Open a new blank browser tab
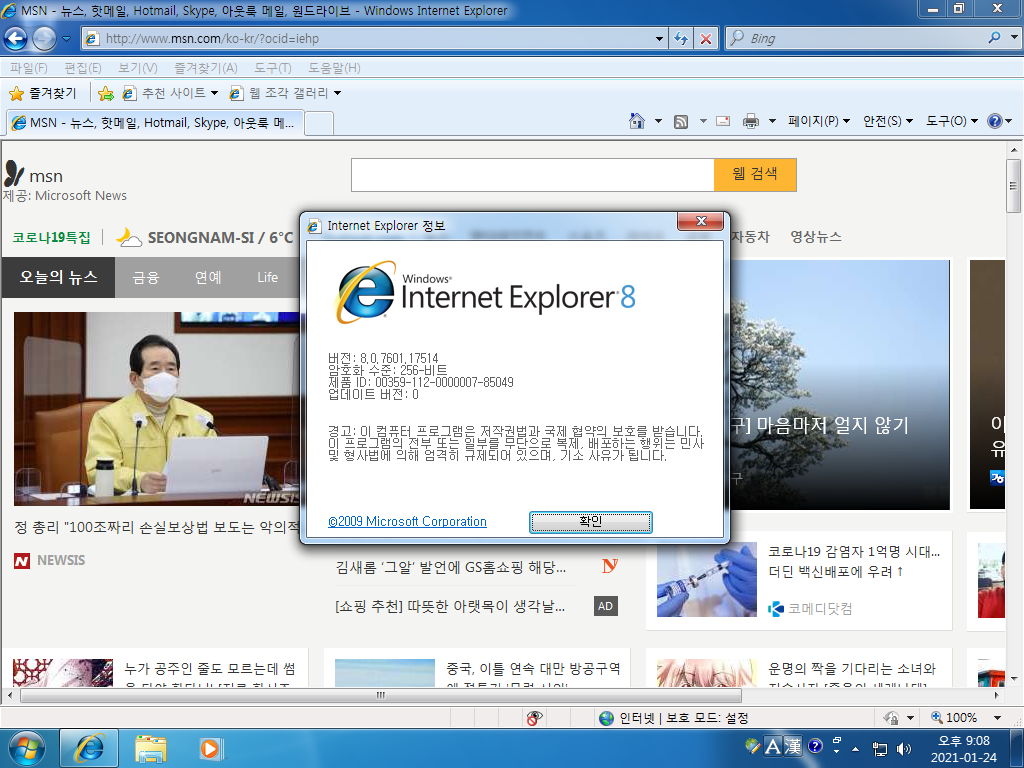1024x768 pixels. [319, 123]
